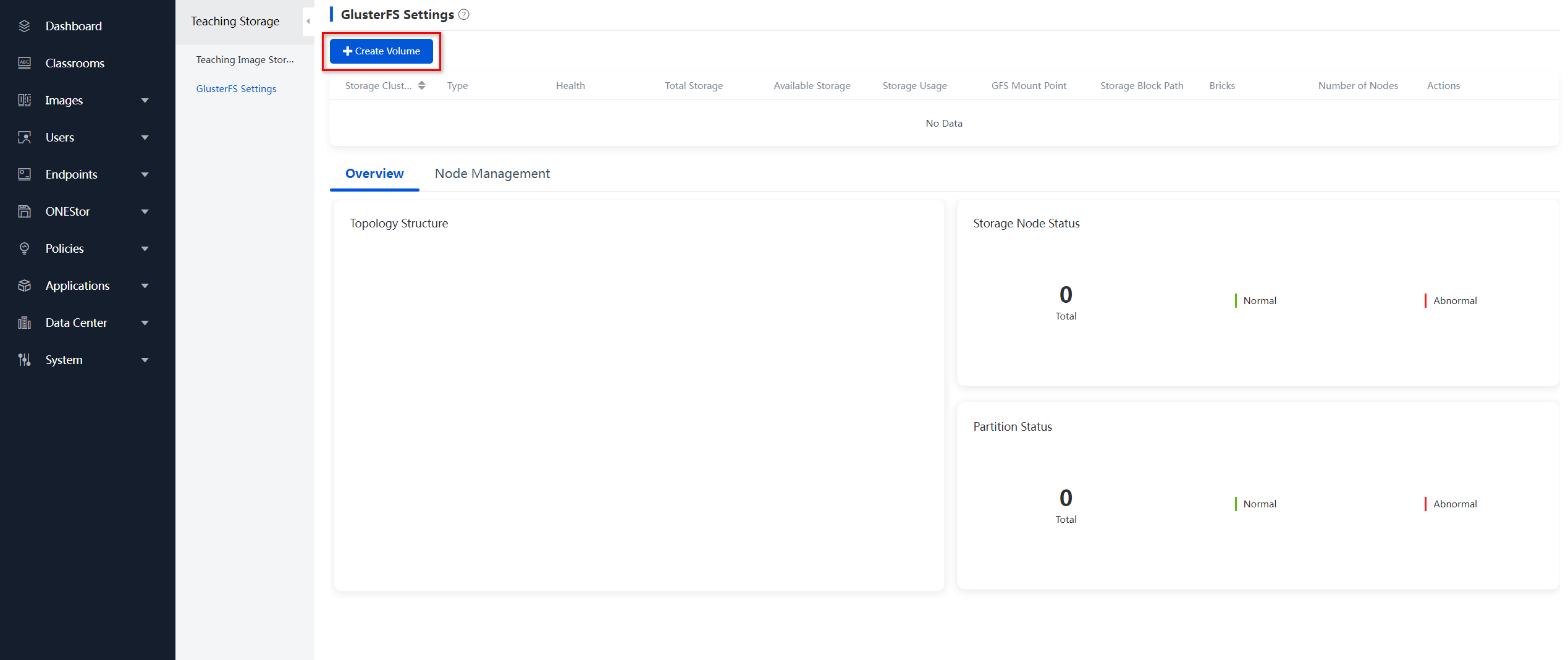The height and width of the screenshot is (660, 1568).
Task: Click the System sliders icon
Action: (x=24, y=360)
